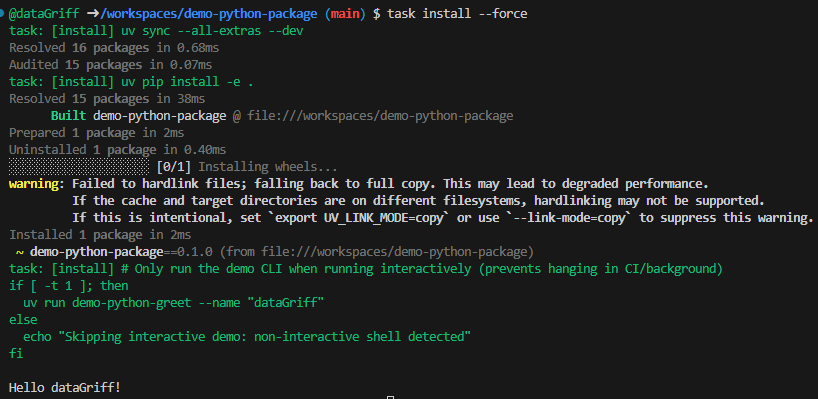Click 'Prepared 1 package in 2ms' line

click(97, 133)
